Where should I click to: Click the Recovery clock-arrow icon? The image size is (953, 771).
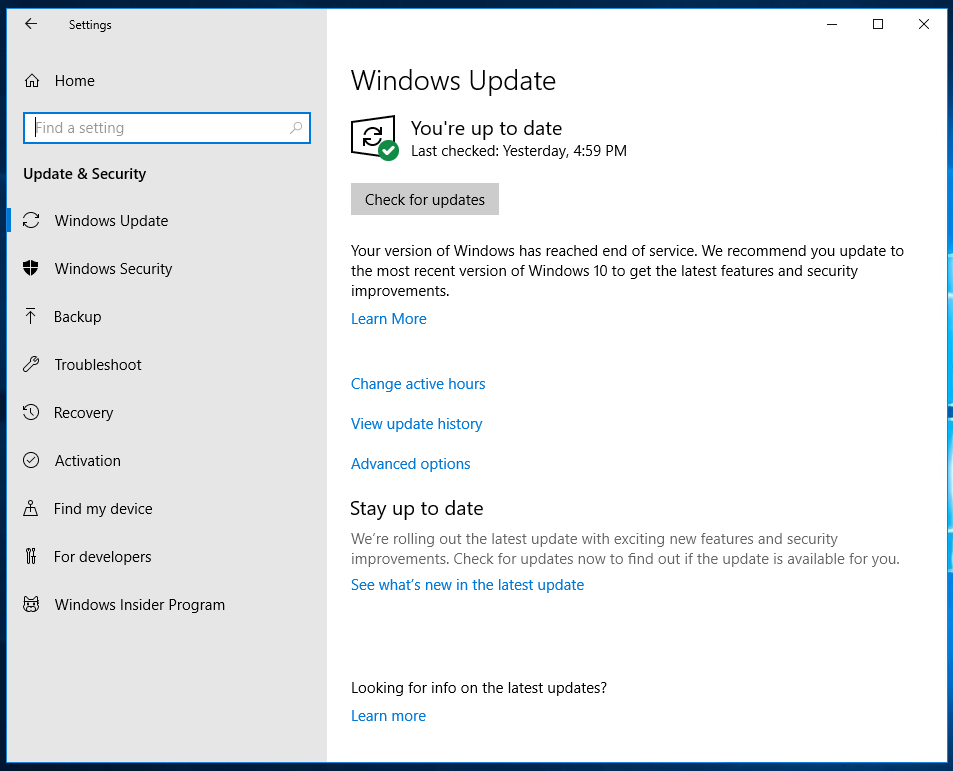[x=31, y=412]
